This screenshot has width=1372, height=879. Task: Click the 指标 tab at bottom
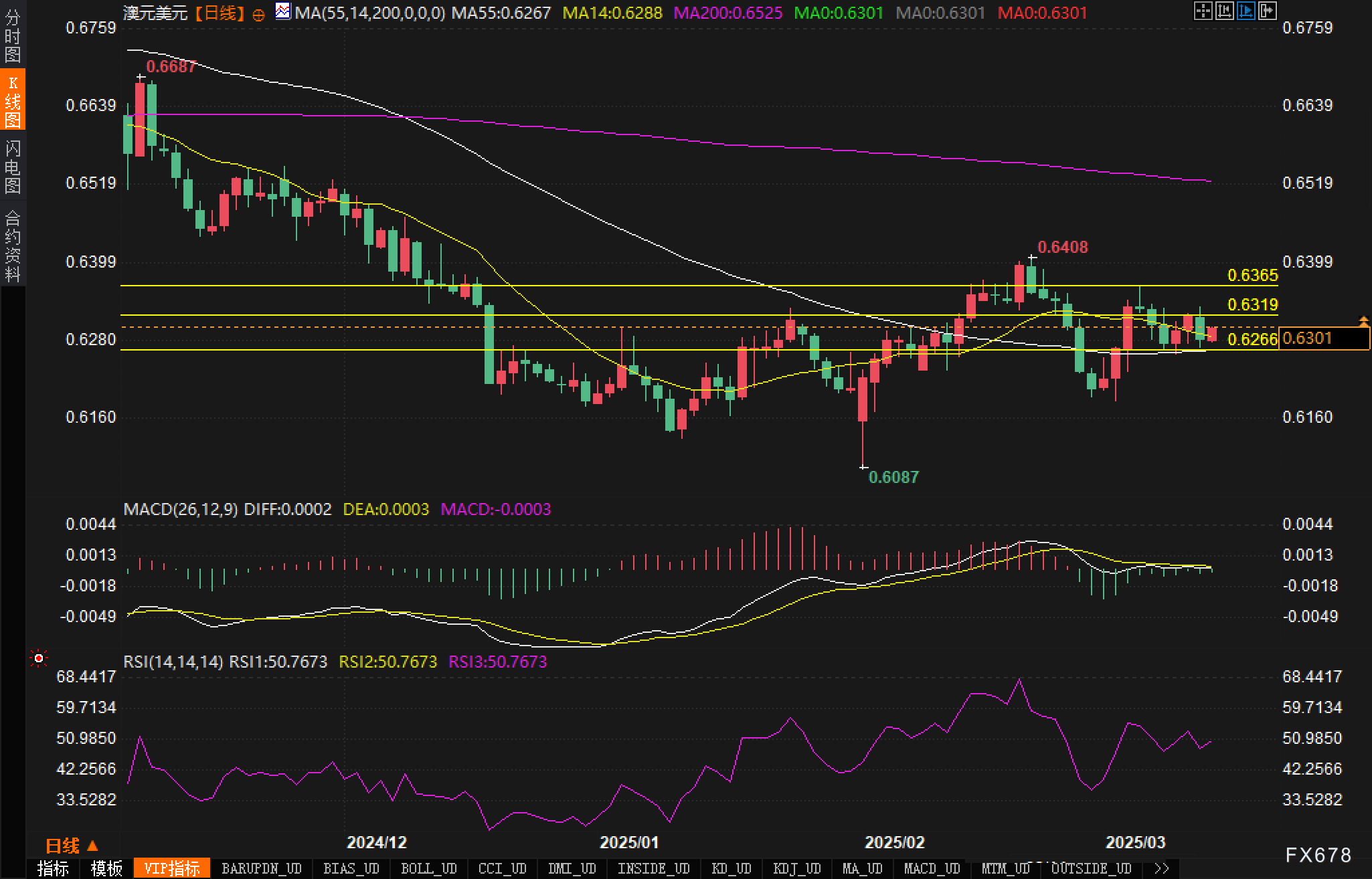(53, 868)
